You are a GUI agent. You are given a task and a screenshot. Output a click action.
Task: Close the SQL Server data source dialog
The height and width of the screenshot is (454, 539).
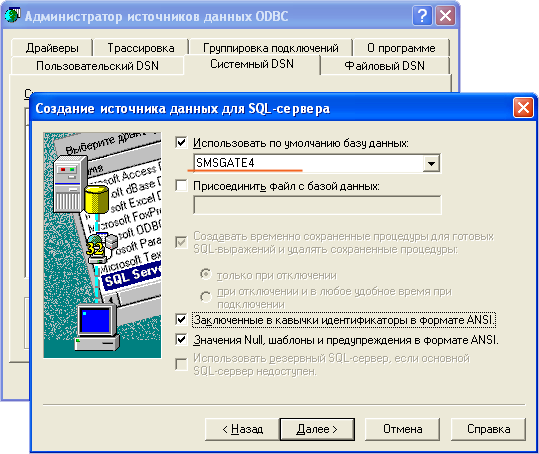coord(523,108)
